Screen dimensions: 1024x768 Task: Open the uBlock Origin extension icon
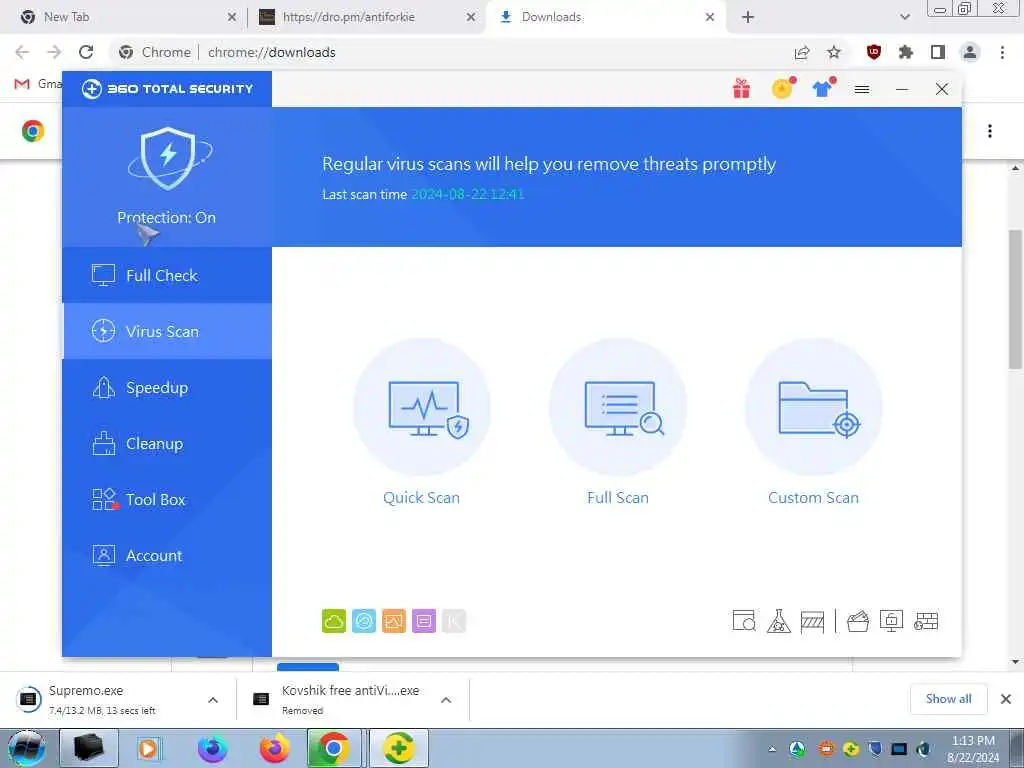click(874, 52)
